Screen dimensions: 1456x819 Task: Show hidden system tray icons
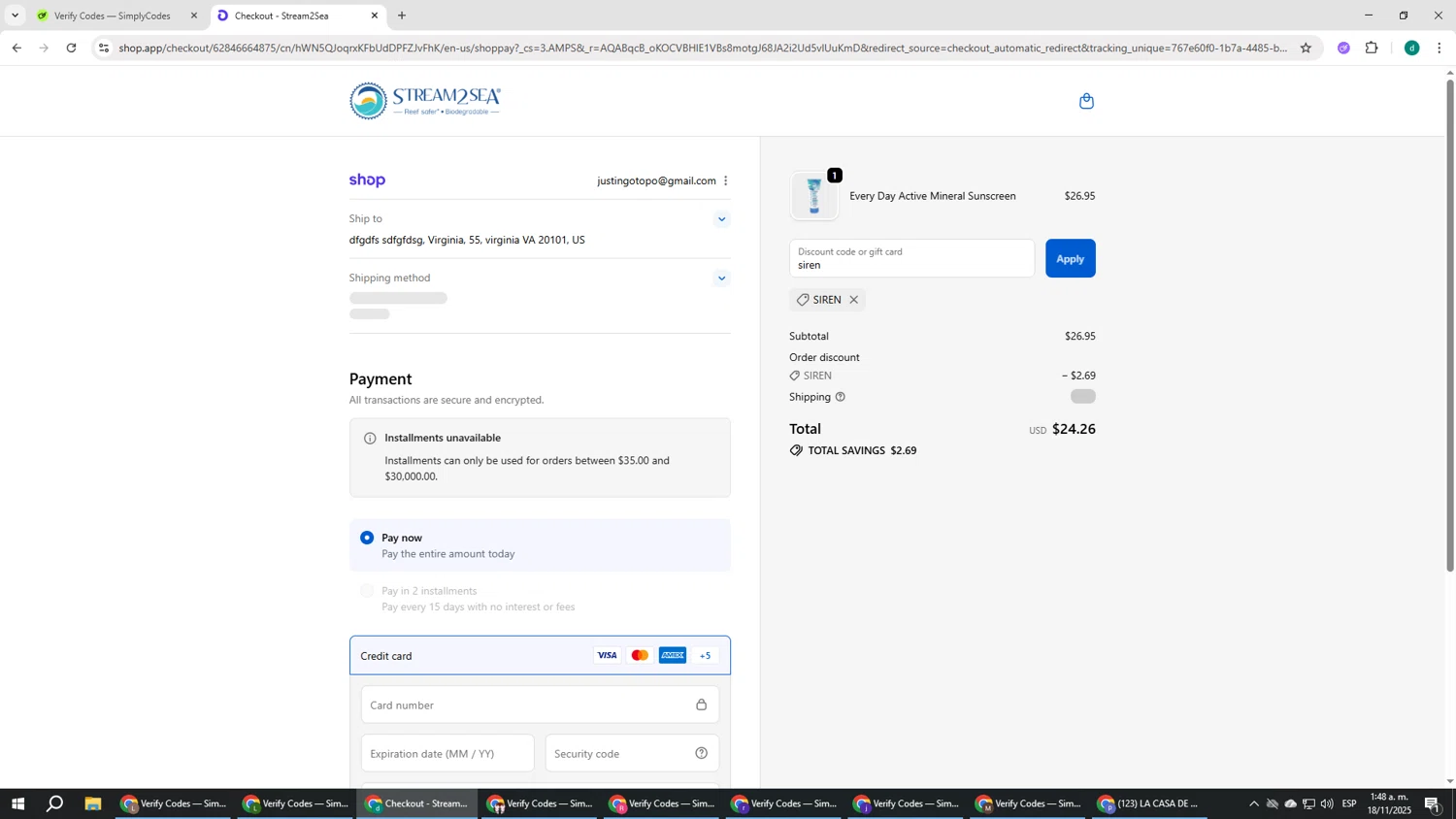coord(1253,803)
